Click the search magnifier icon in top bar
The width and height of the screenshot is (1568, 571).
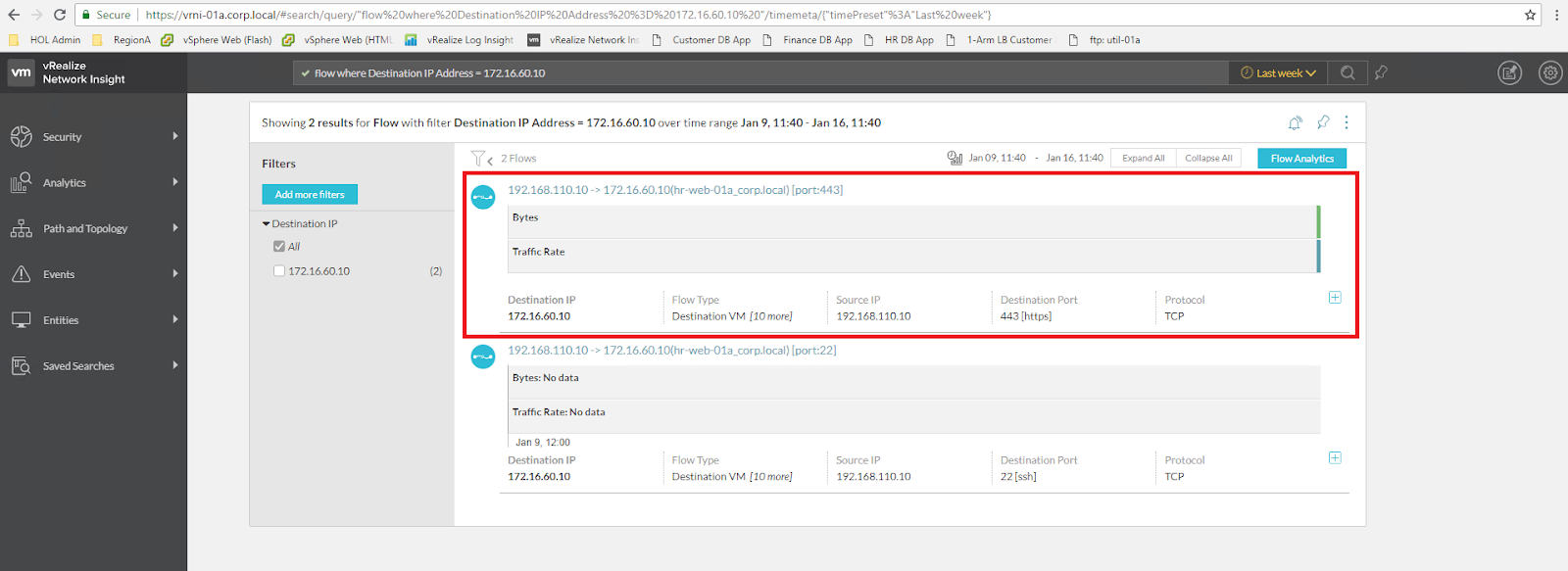[x=1347, y=72]
